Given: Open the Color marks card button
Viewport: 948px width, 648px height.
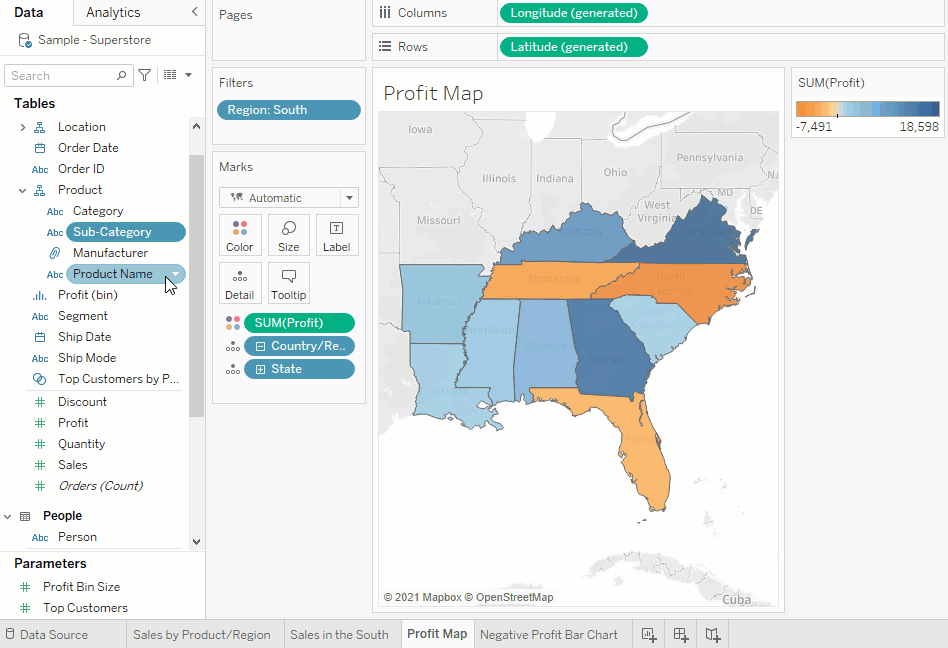Looking at the screenshot, I should pyautogui.click(x=240, y=235).
